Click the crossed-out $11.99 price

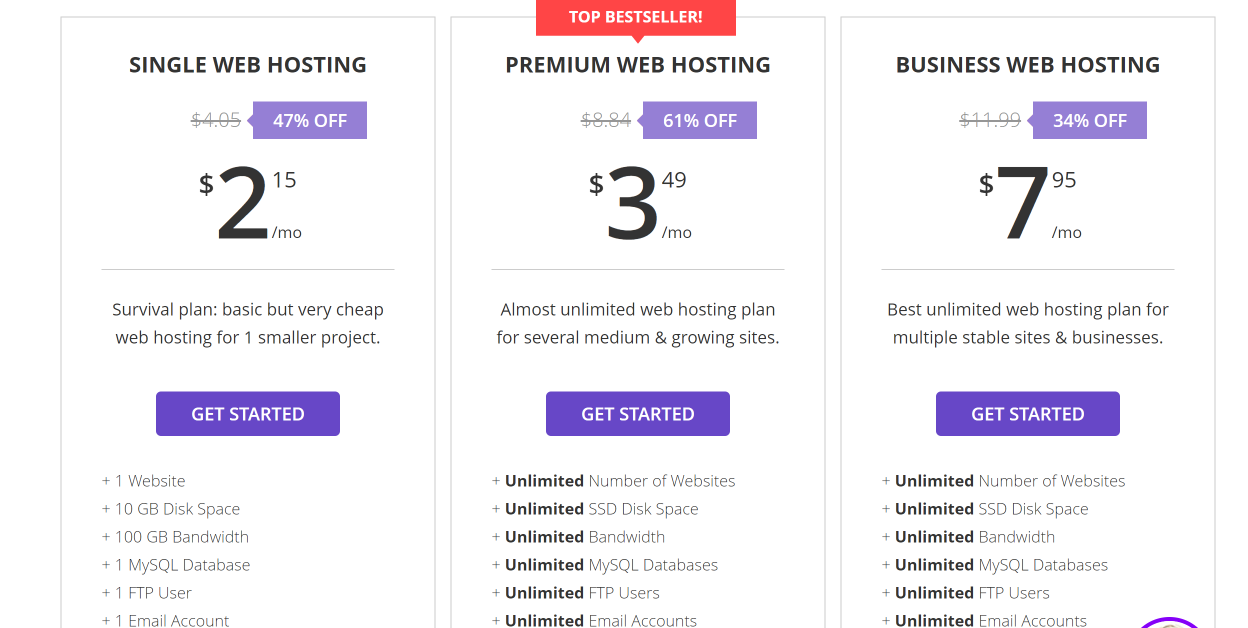989,120
